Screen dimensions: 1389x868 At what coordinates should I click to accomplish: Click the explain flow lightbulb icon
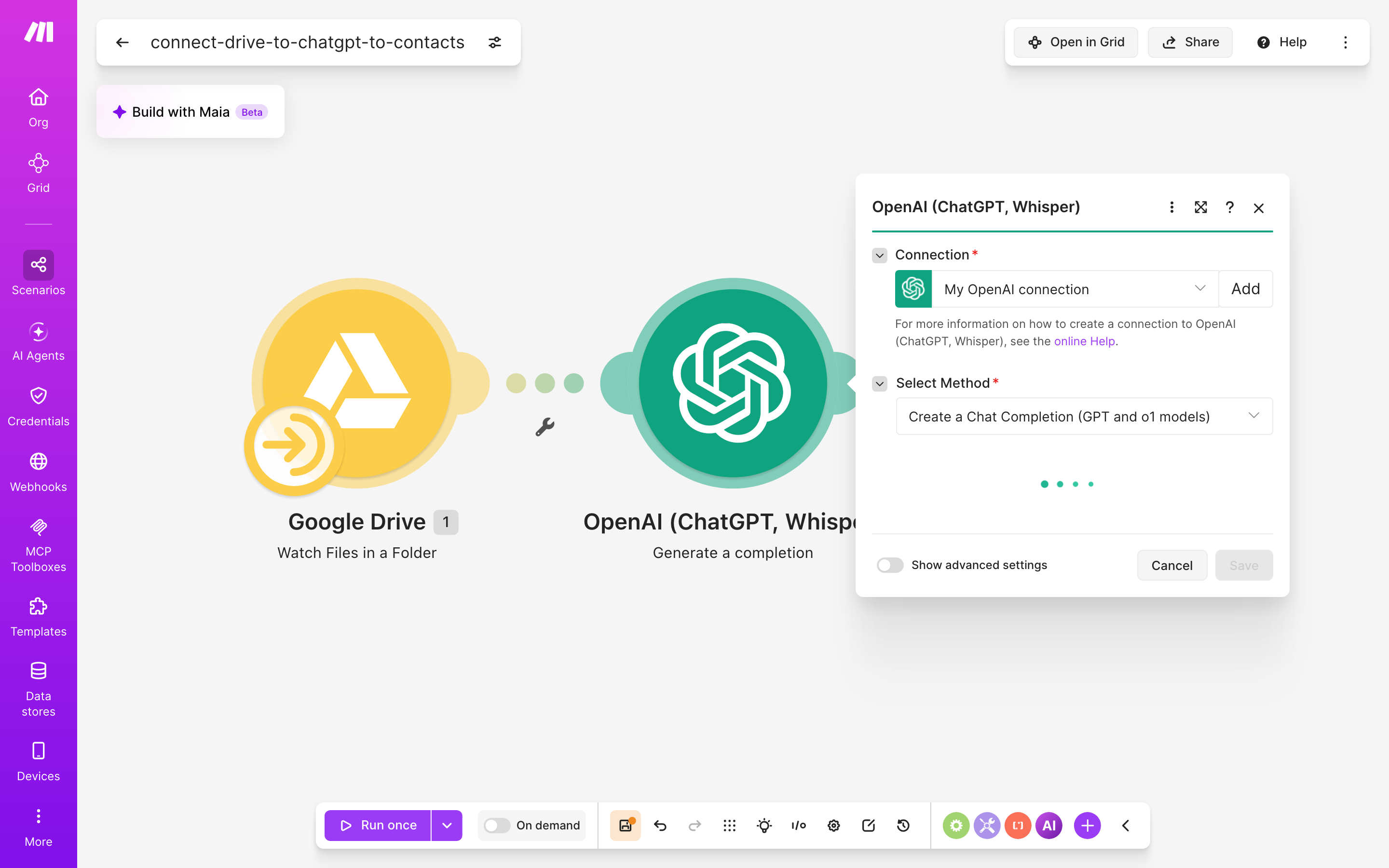click(764, 826)
